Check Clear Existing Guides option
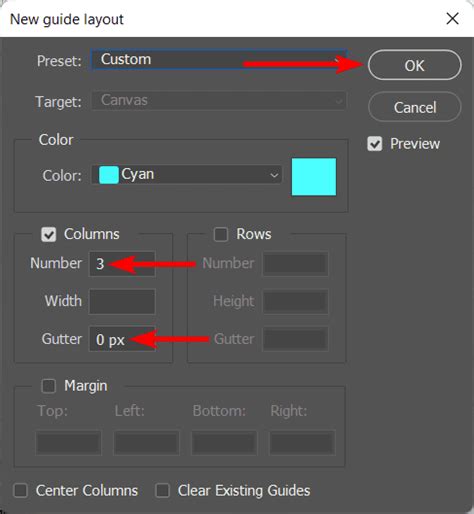474x514 pixels. click(x=163, y=491)
